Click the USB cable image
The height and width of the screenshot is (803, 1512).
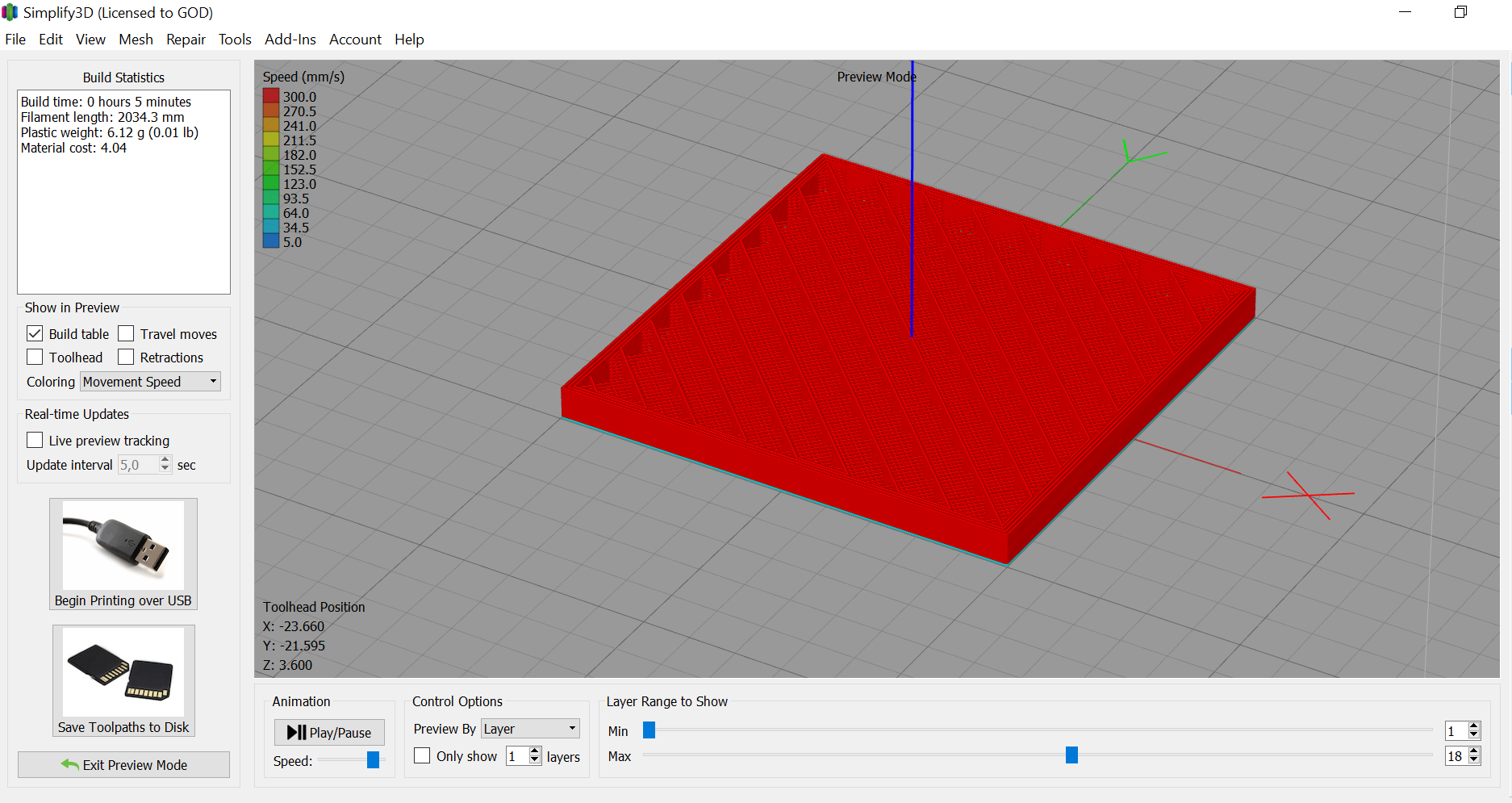pos(123,546)
